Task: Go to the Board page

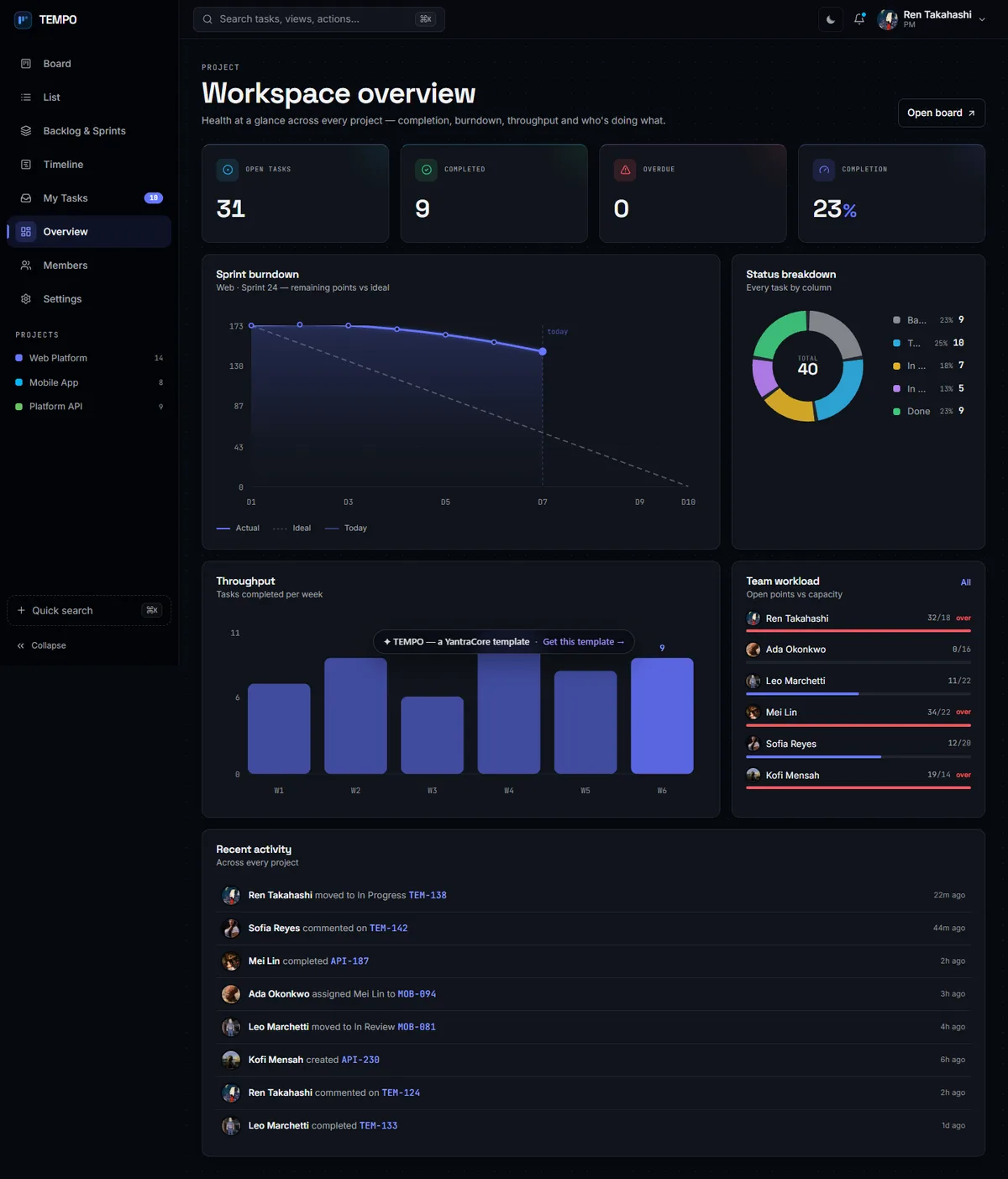Action: click(x=89, y=64)
